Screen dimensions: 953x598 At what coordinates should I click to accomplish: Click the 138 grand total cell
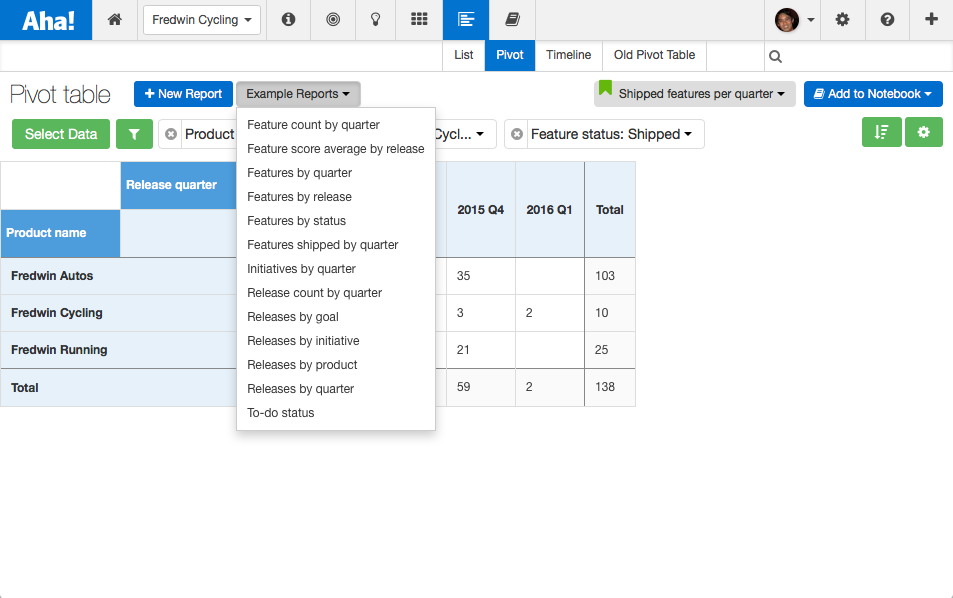click(610, 387)
